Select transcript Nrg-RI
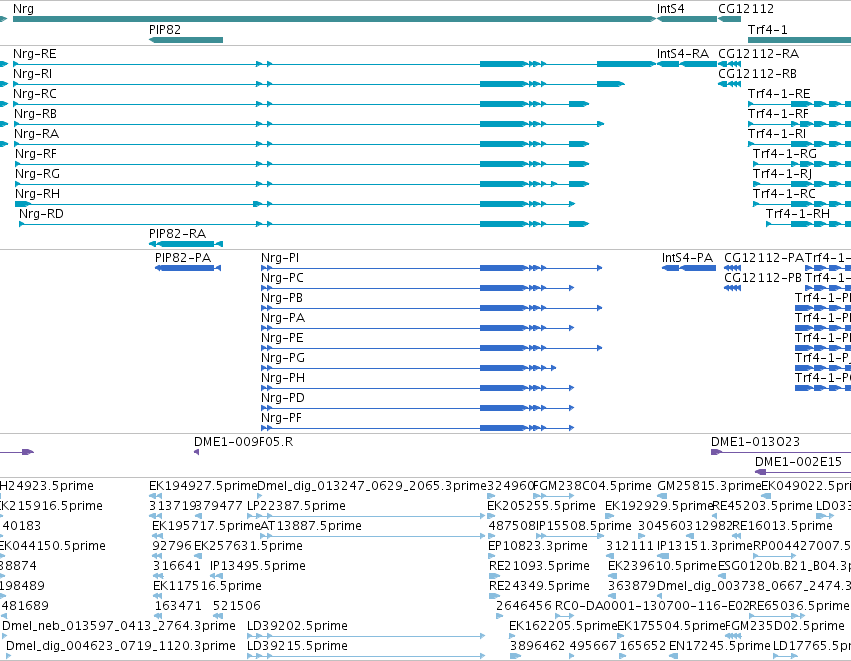Viewport: 851px width, 661px height. coord(33,74)
